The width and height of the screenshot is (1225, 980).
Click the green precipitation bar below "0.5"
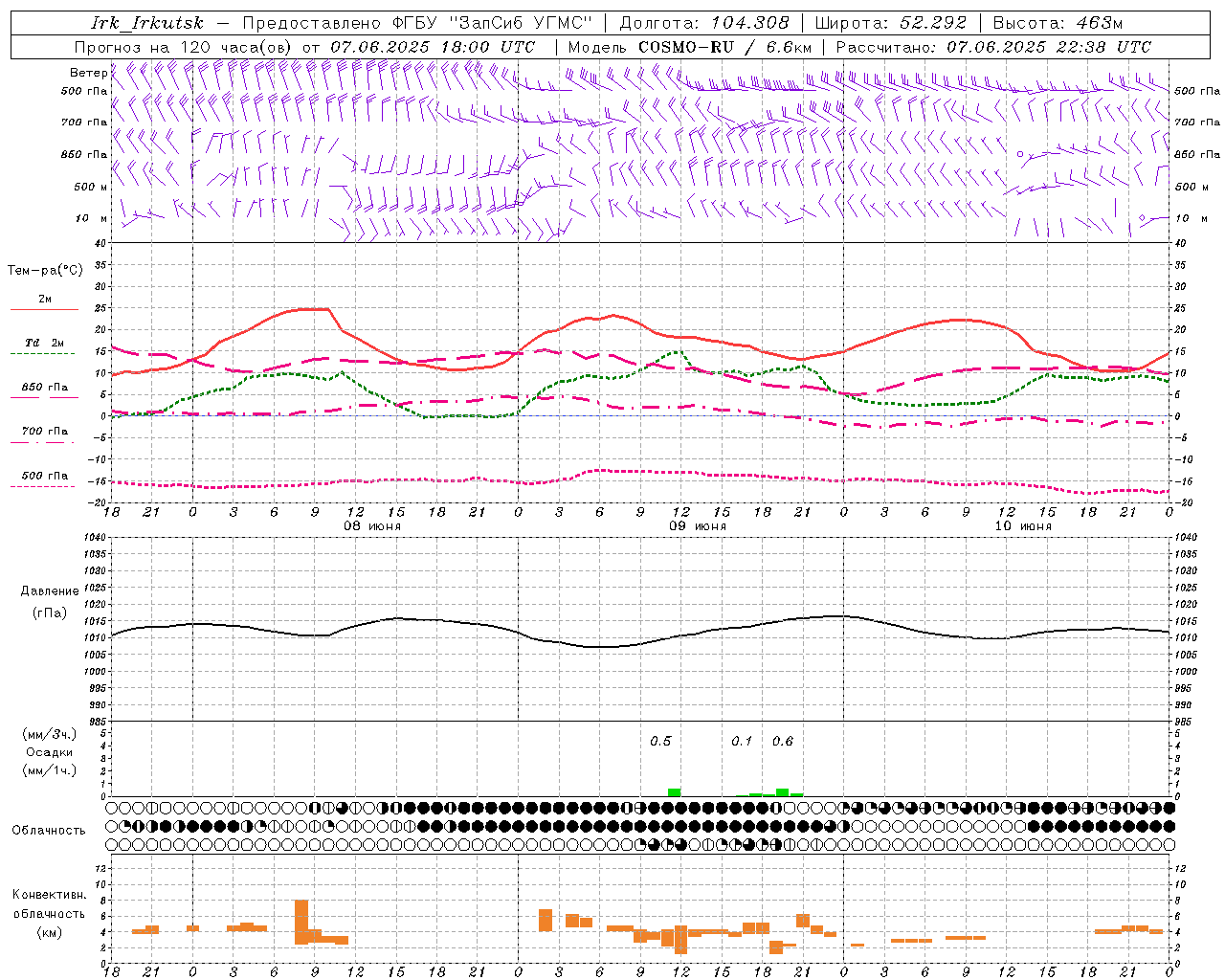(675, 792)
